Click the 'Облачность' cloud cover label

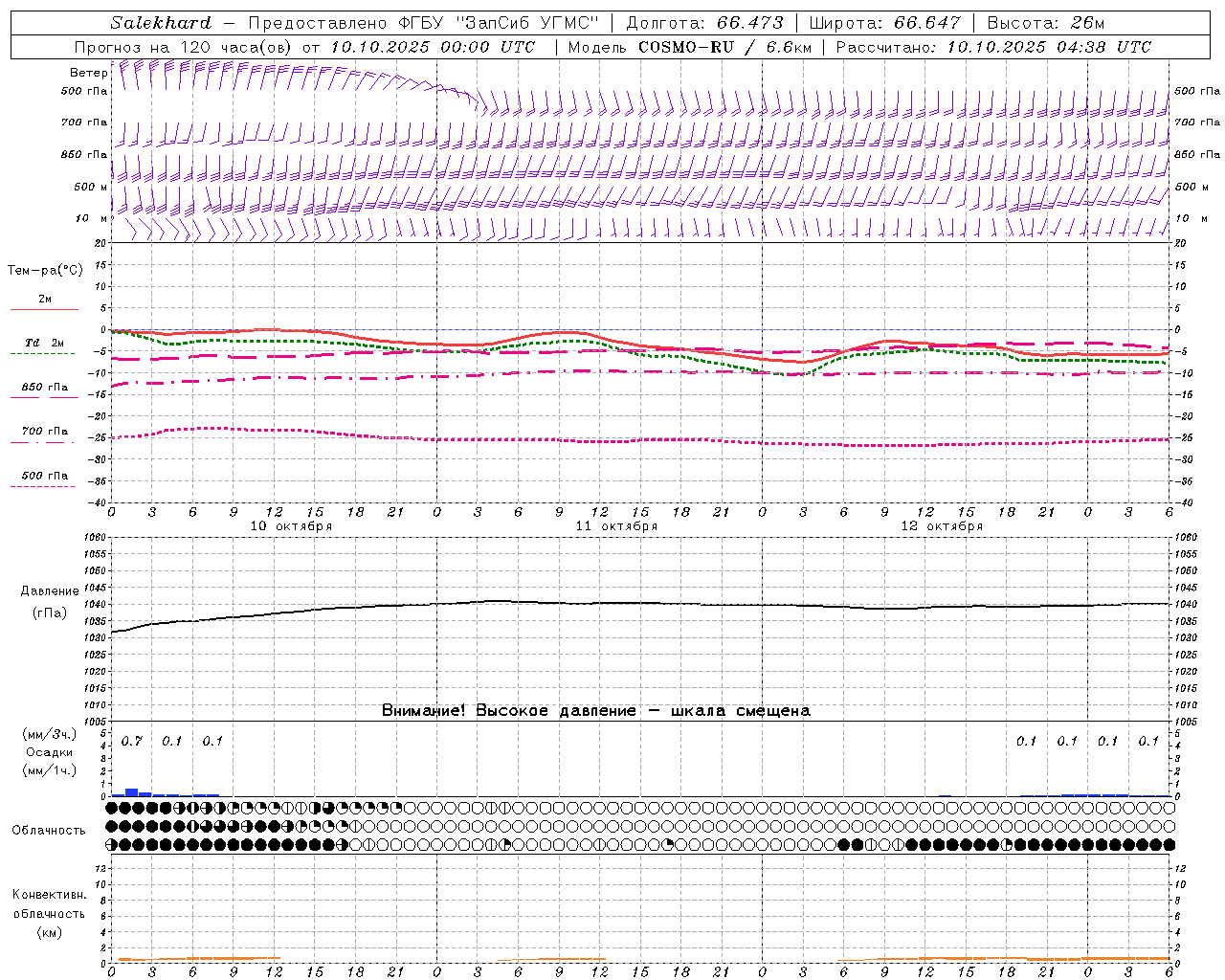pyautogui.click(x=49, y=831)
